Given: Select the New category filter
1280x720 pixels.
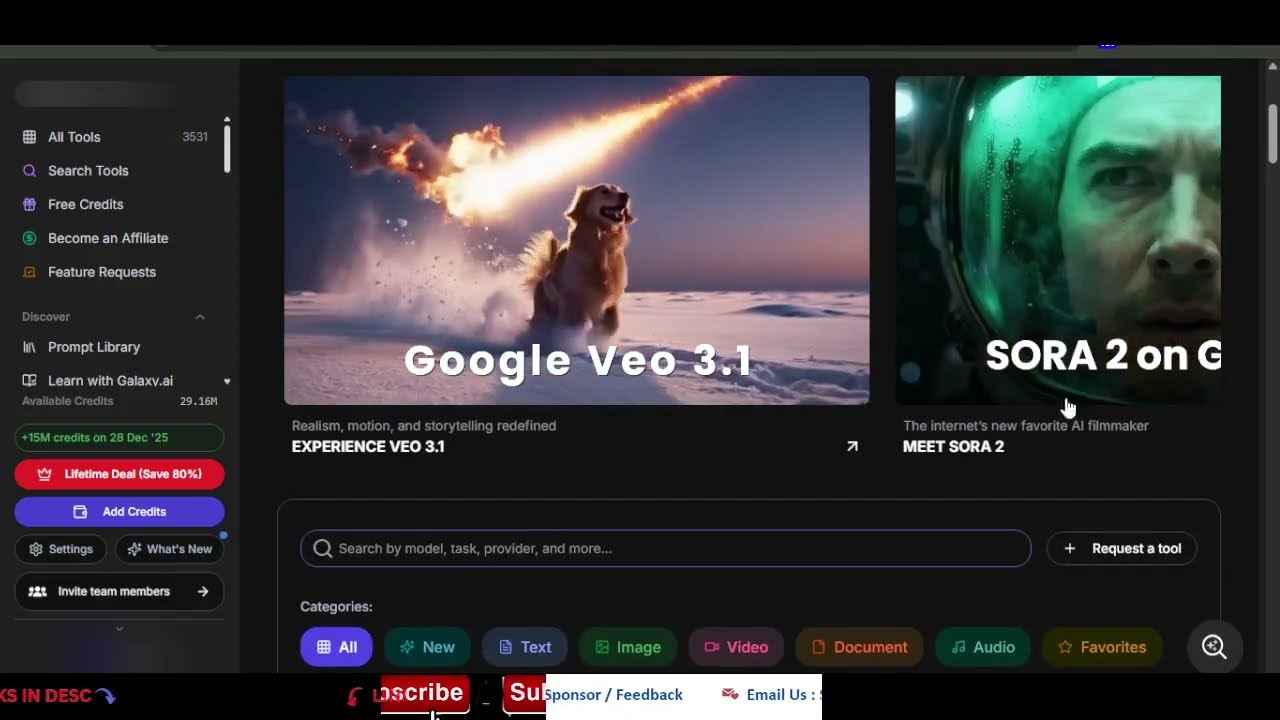Looking at the screenshot, I should [x=427, y=647].
